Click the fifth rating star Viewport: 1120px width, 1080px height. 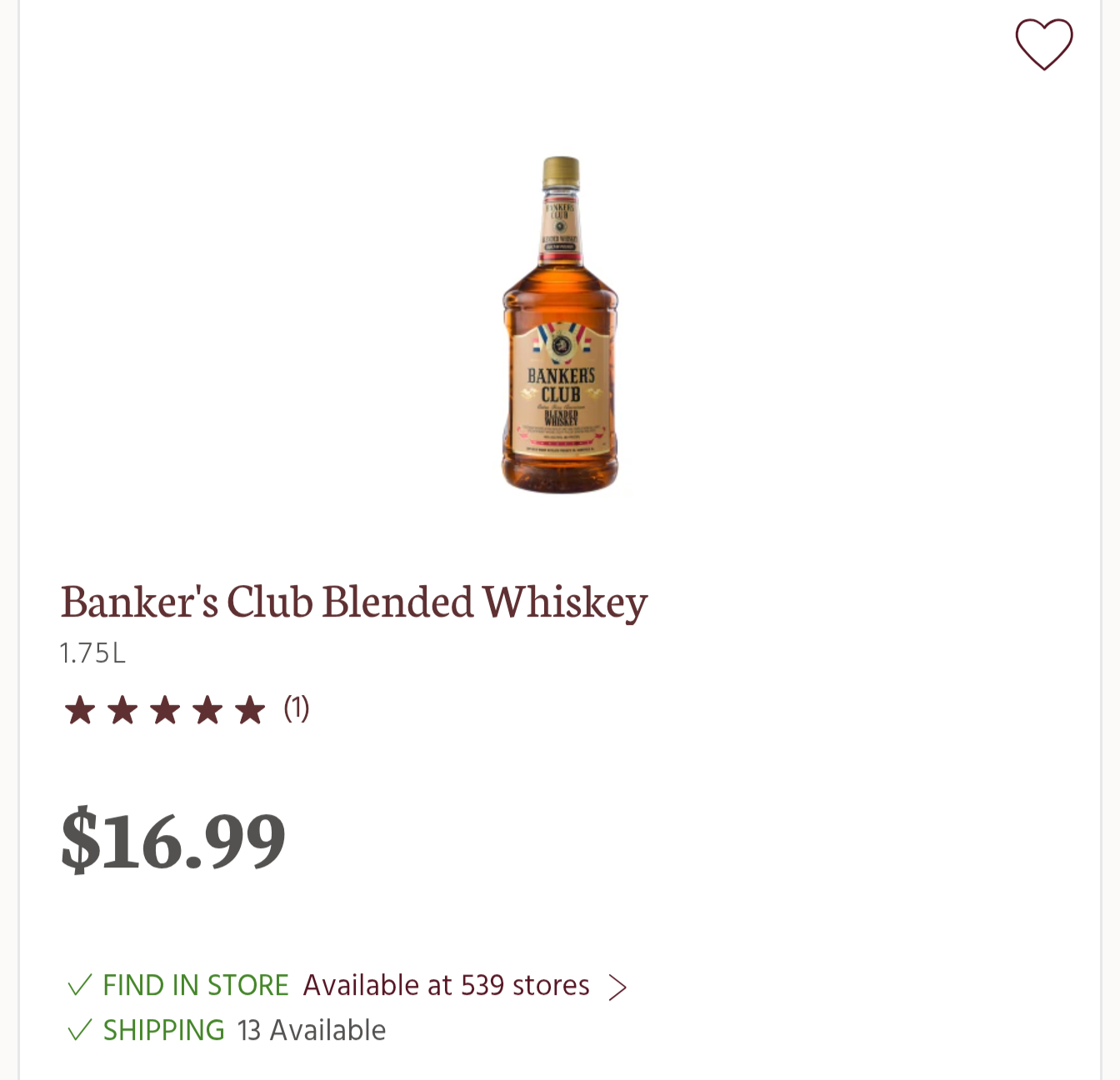coord(250,711)
